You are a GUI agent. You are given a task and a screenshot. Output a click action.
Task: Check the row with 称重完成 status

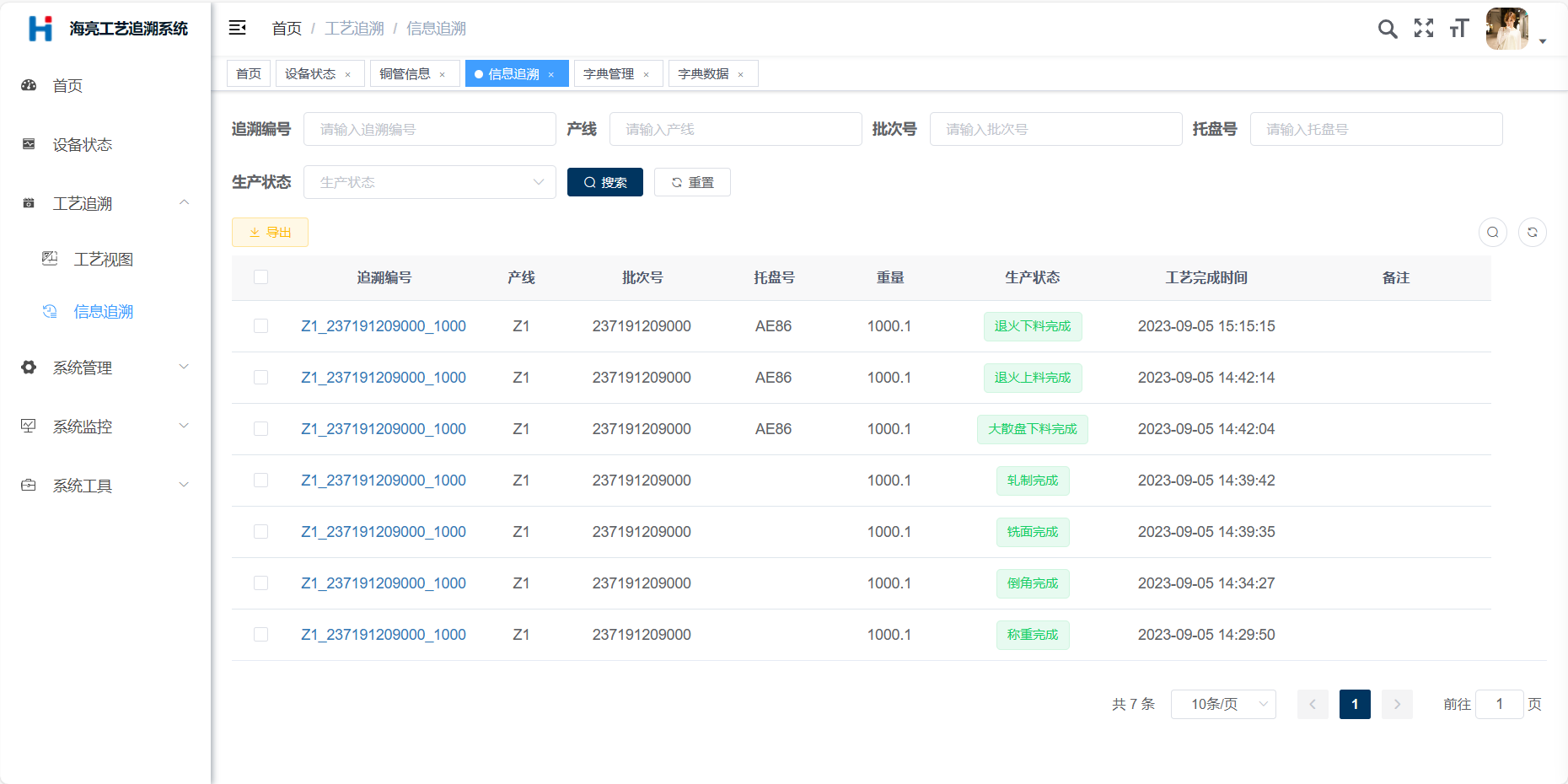pyautogui.click(x=261, y=635)
